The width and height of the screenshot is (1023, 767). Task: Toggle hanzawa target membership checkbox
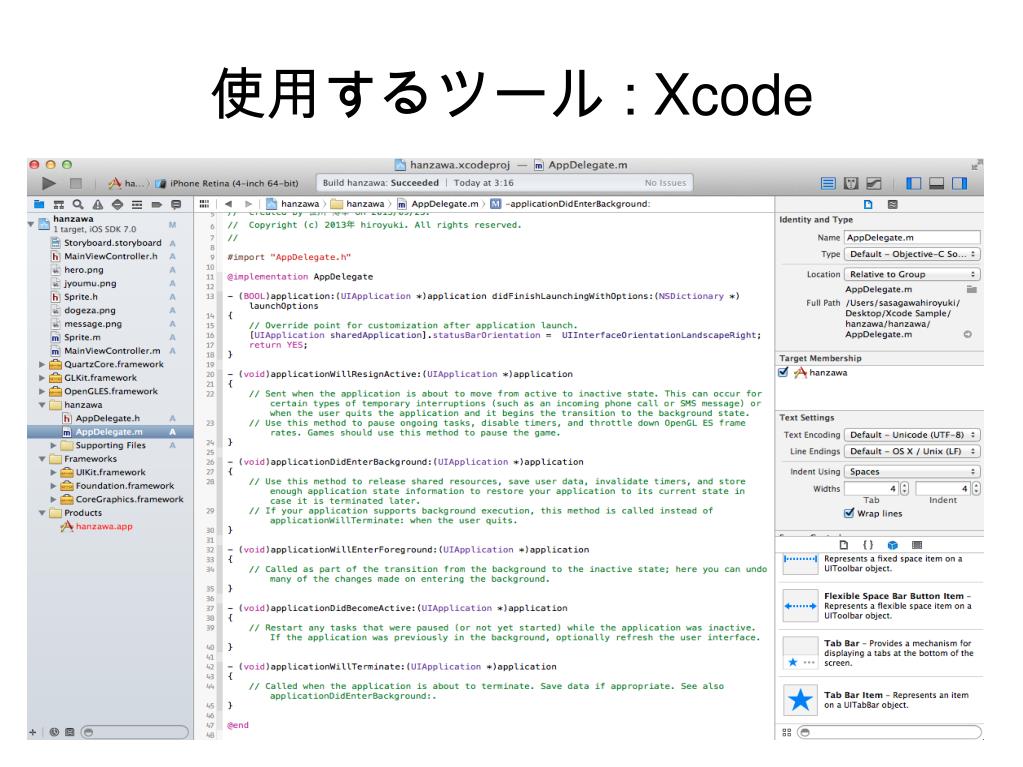coord(784,372)
